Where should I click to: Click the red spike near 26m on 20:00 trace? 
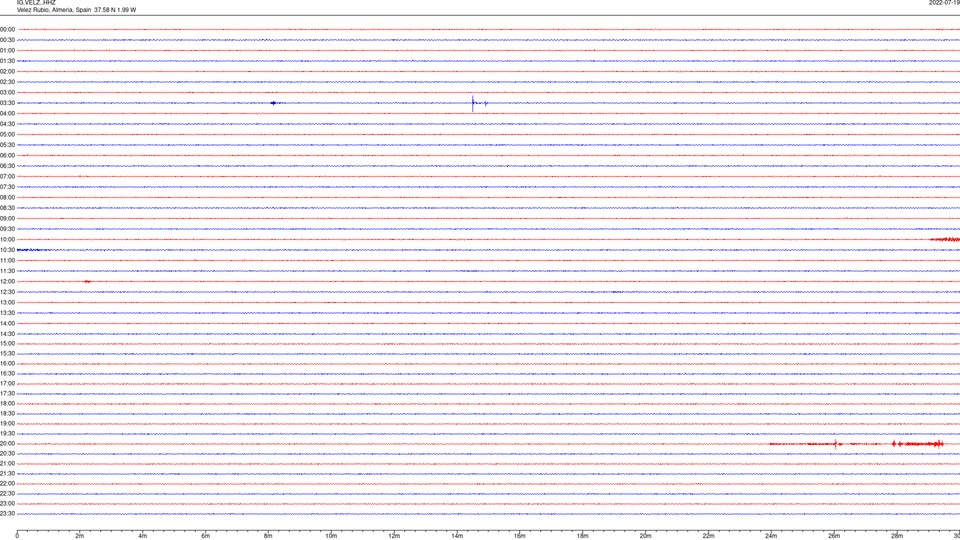tap(836, 444)
